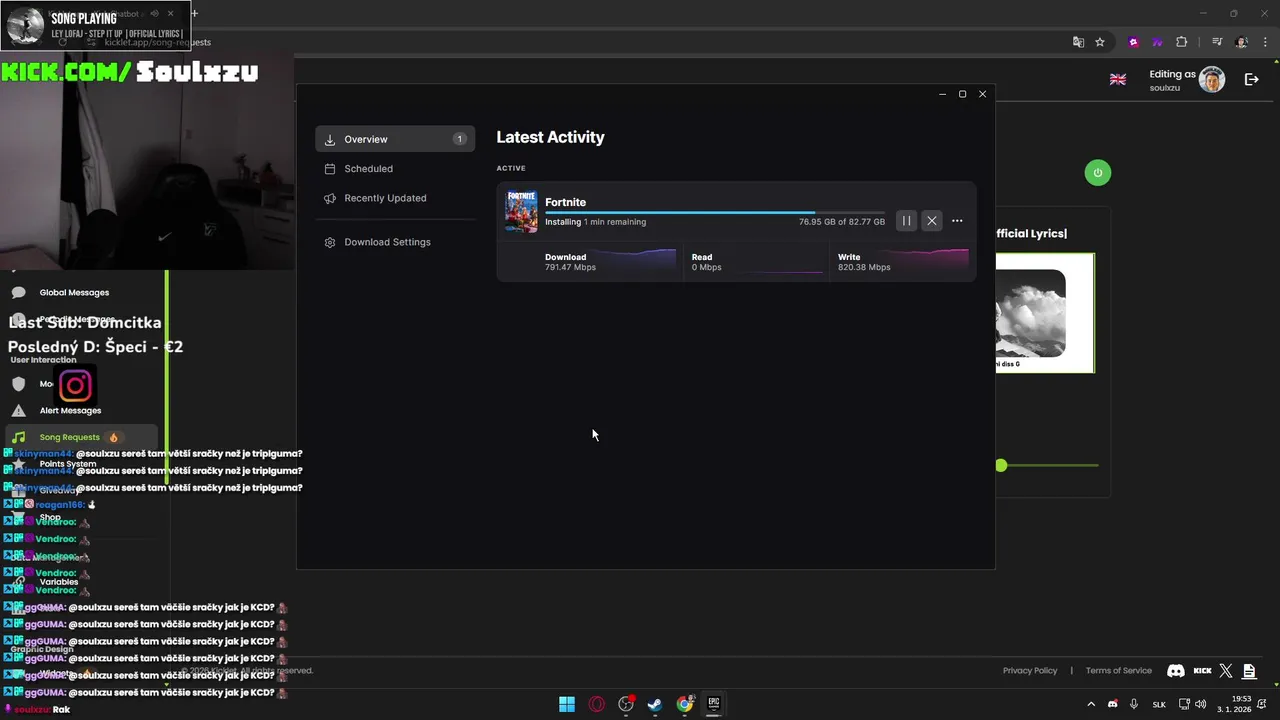Click the Chrome translate page icon
The image size is (1280, 720).
click(x=1078, y=42)
